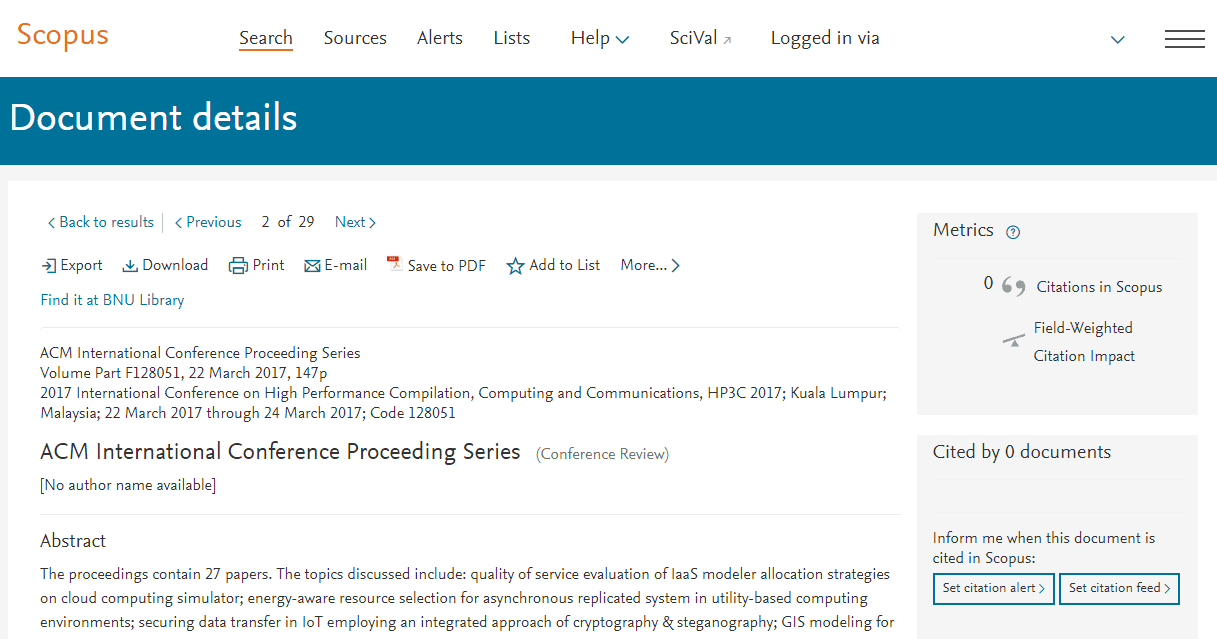1217x639 pixels.
Task: Go to the Previous document
Action: point(208,222)
